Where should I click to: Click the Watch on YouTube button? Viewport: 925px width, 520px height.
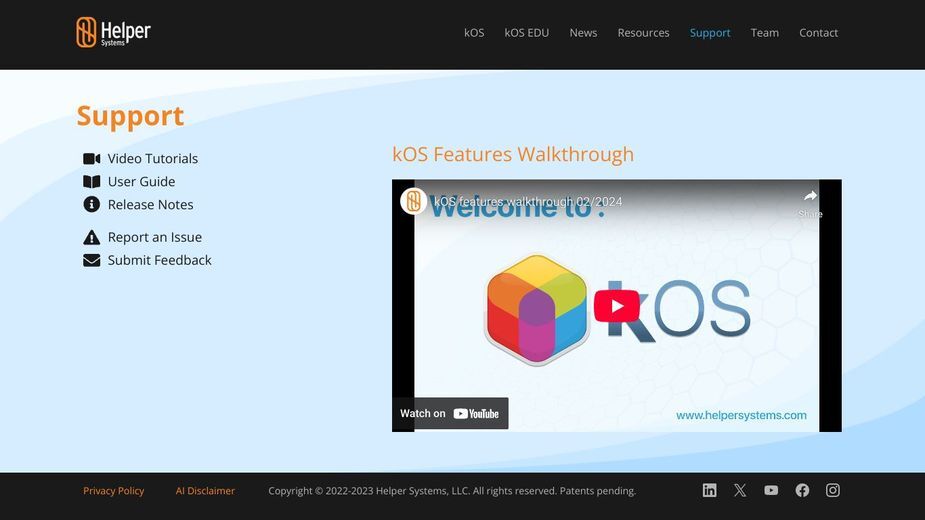pos(450,413)
